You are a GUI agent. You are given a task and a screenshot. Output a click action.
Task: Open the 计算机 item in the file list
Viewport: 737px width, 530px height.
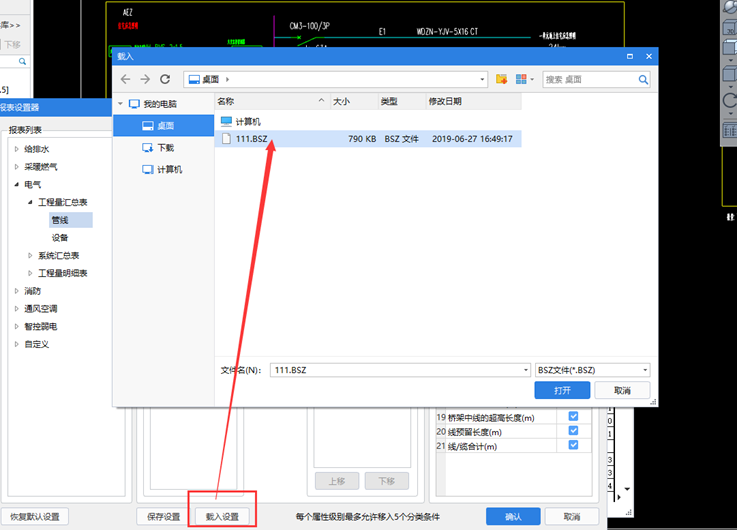[x=245, y=121]
